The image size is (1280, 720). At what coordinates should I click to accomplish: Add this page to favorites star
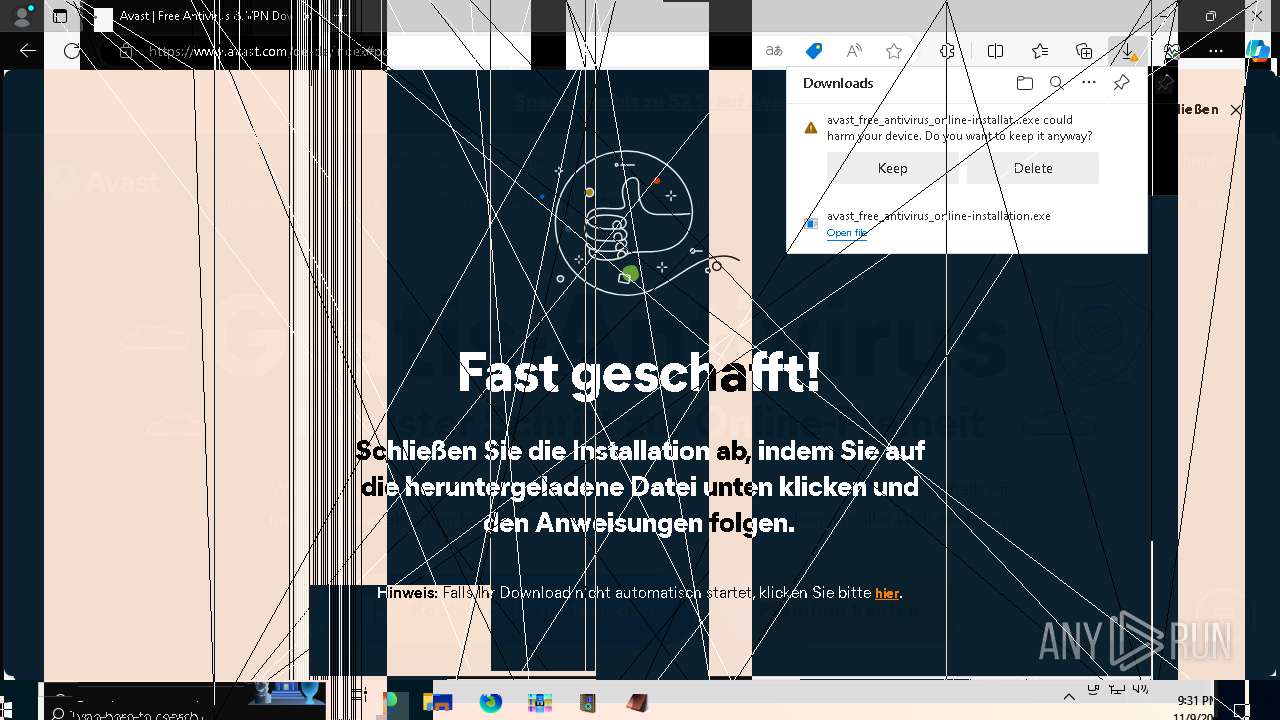click(x=894, y=51)
